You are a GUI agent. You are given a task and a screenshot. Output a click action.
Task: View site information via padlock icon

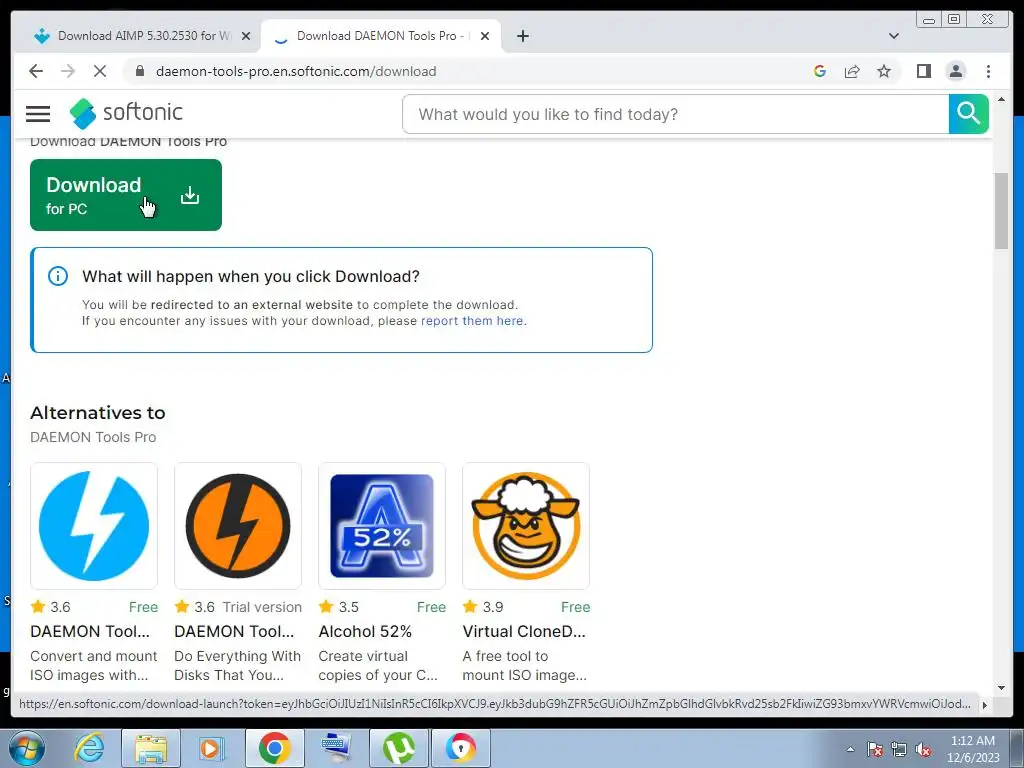click(140, 71)
